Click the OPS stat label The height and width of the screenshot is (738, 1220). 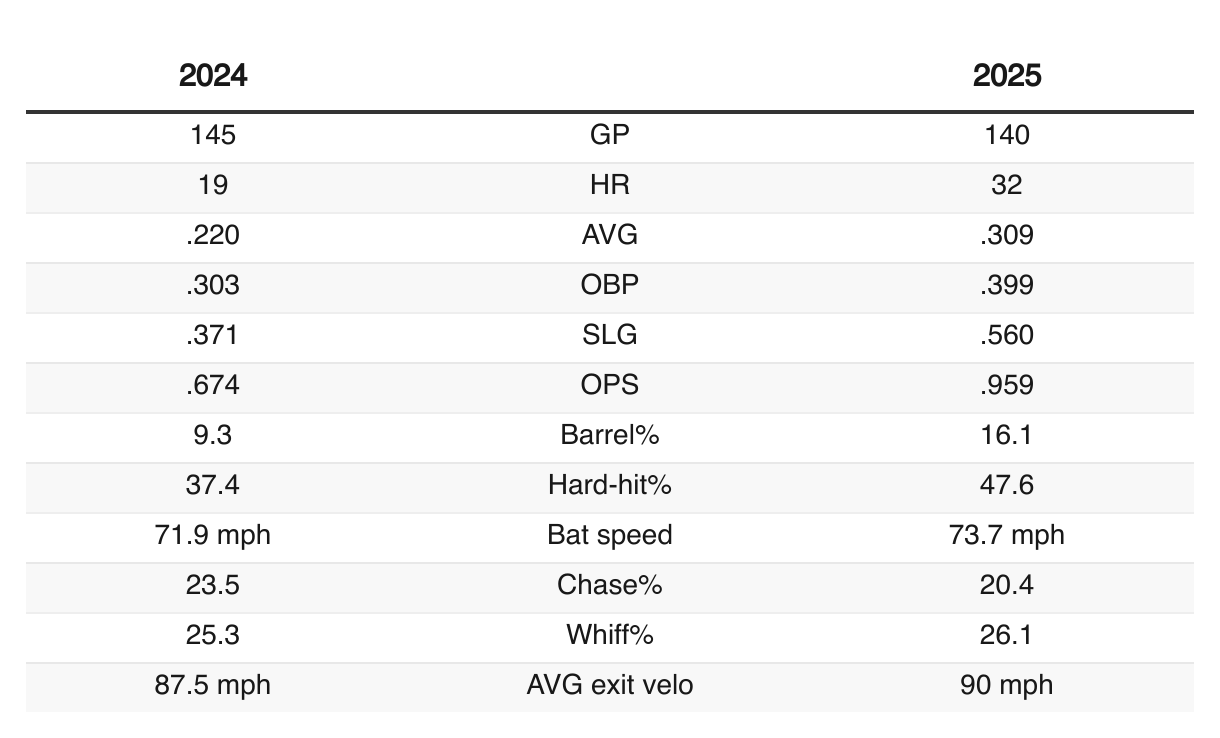(x=609, y=385)
